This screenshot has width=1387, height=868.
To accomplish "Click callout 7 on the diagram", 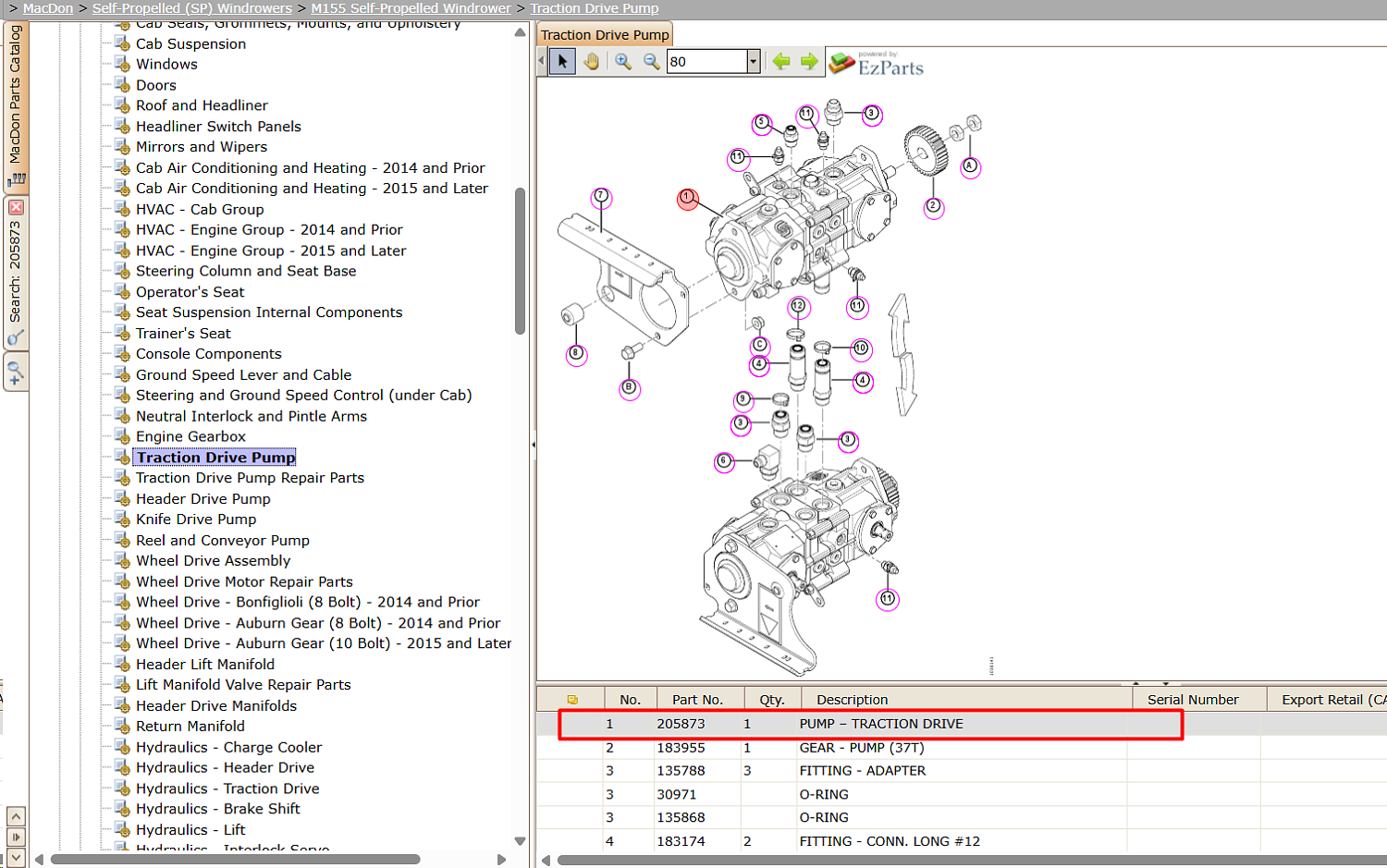I will tap(601, 196).
